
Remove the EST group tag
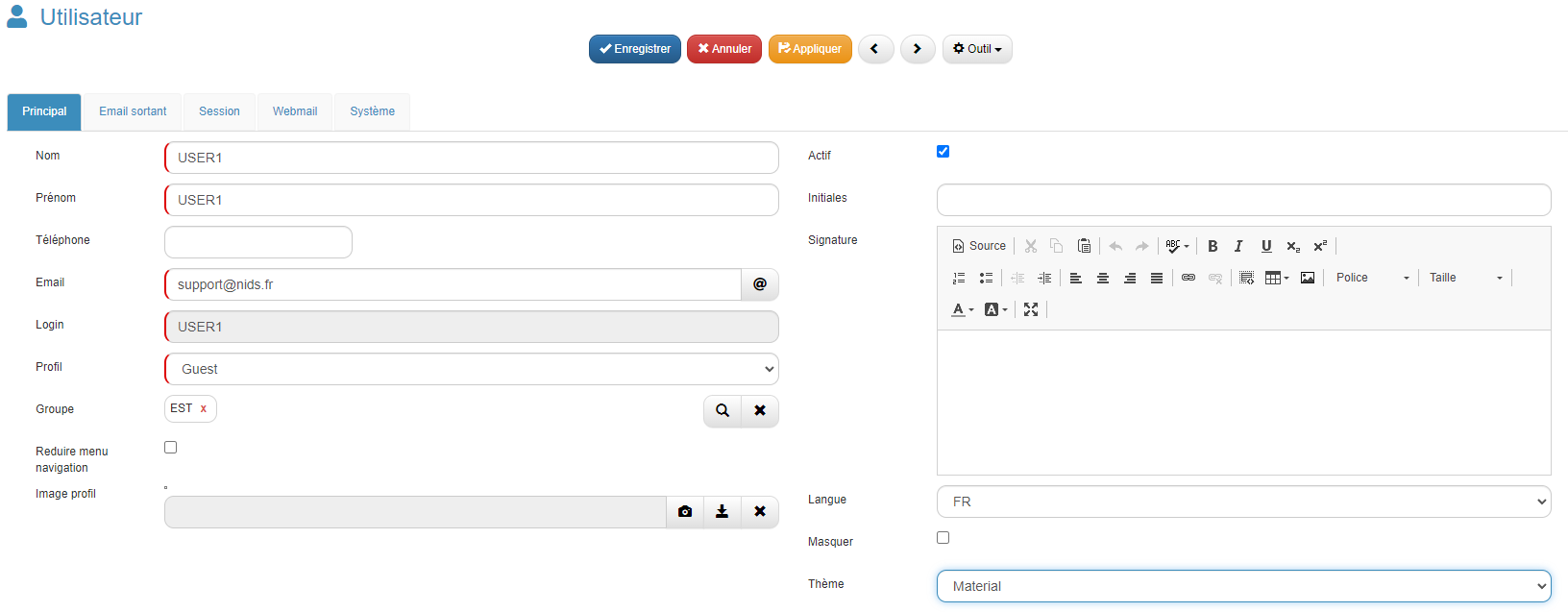pyautogui.click(x=204, y=408)
